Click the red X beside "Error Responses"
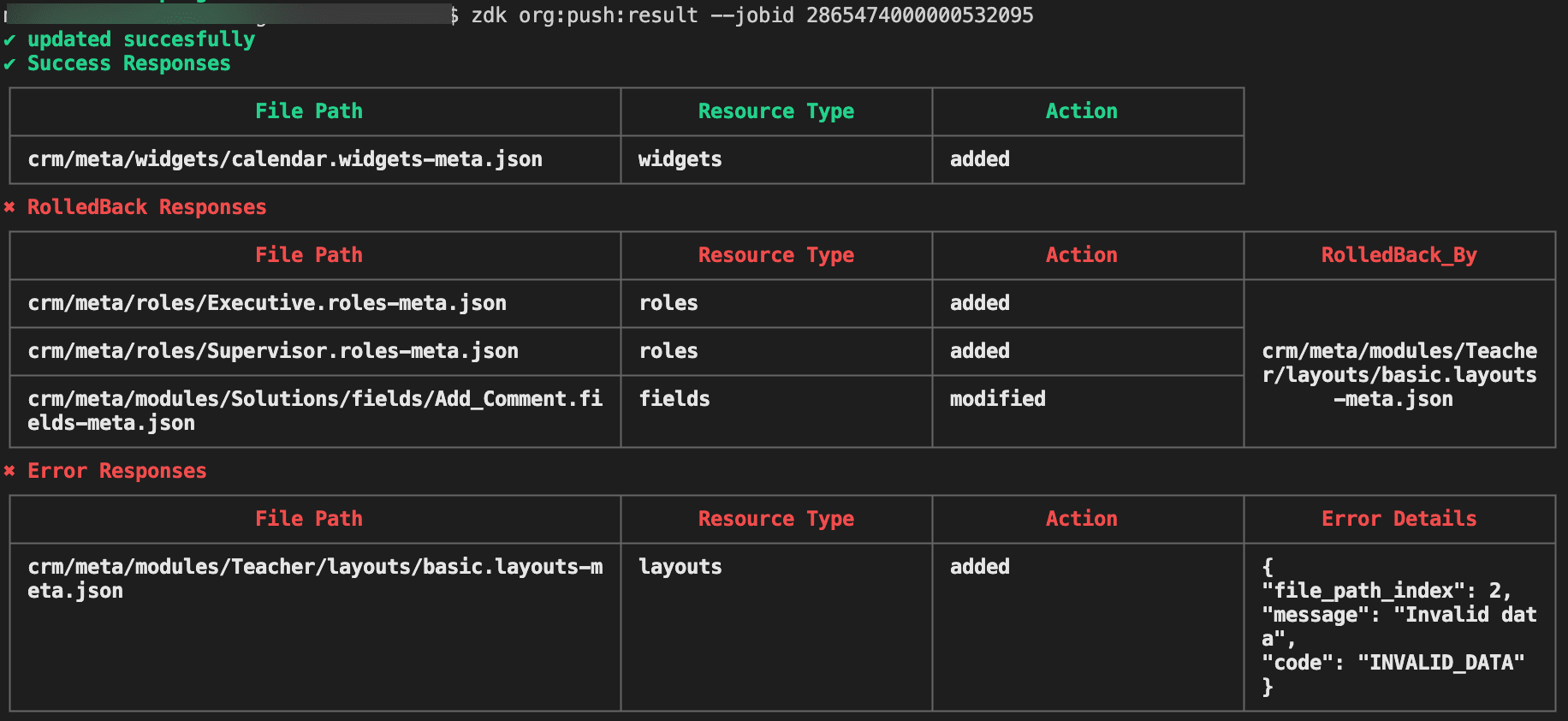 (9, 471)
